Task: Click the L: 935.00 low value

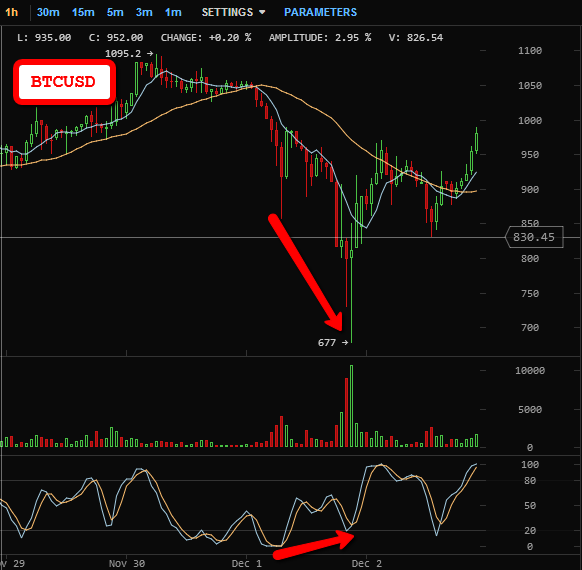Action: [44, 37]
